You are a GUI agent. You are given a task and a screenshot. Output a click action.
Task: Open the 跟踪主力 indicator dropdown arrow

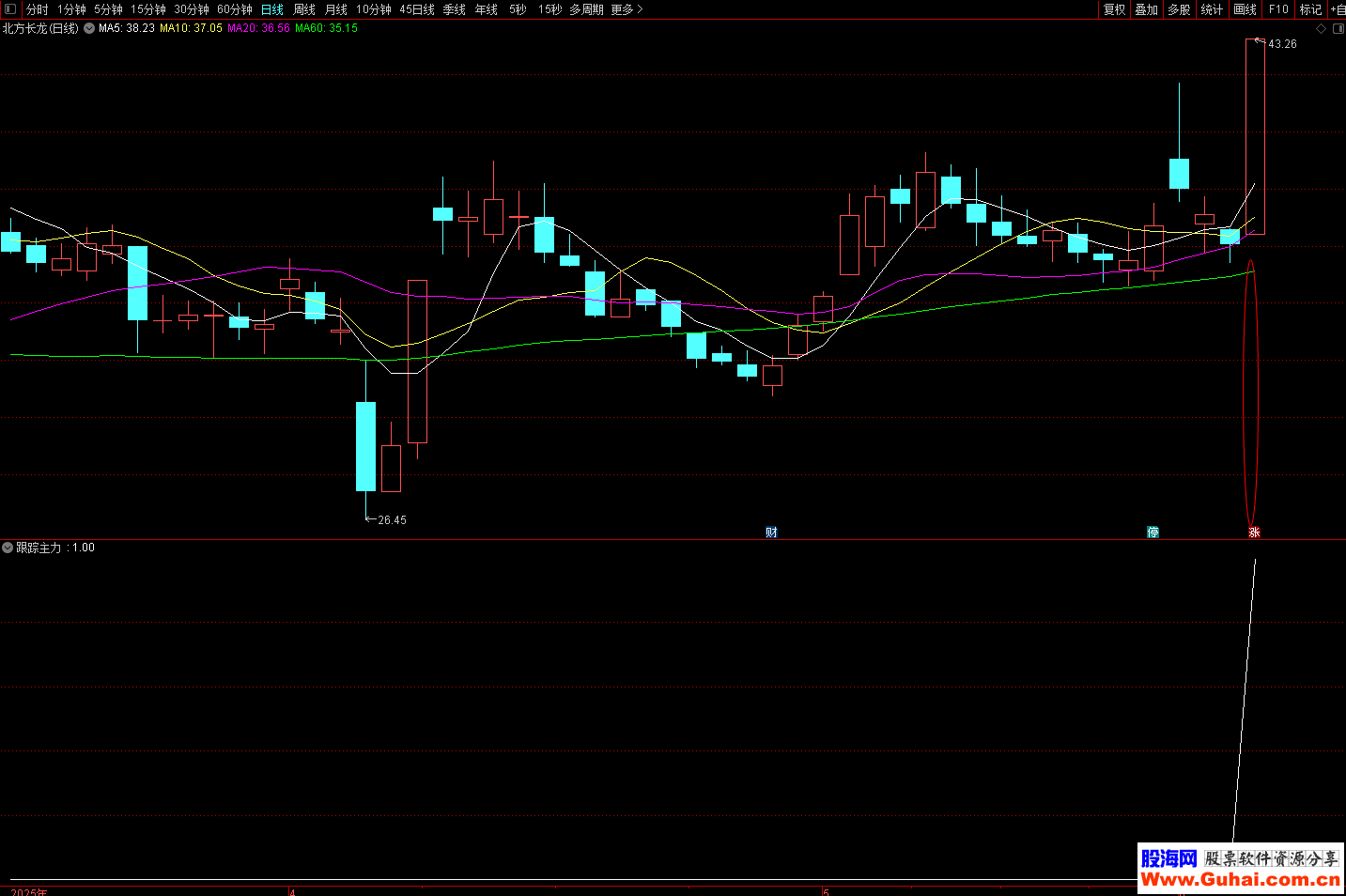pyautogui.click(x=8, y=548)
